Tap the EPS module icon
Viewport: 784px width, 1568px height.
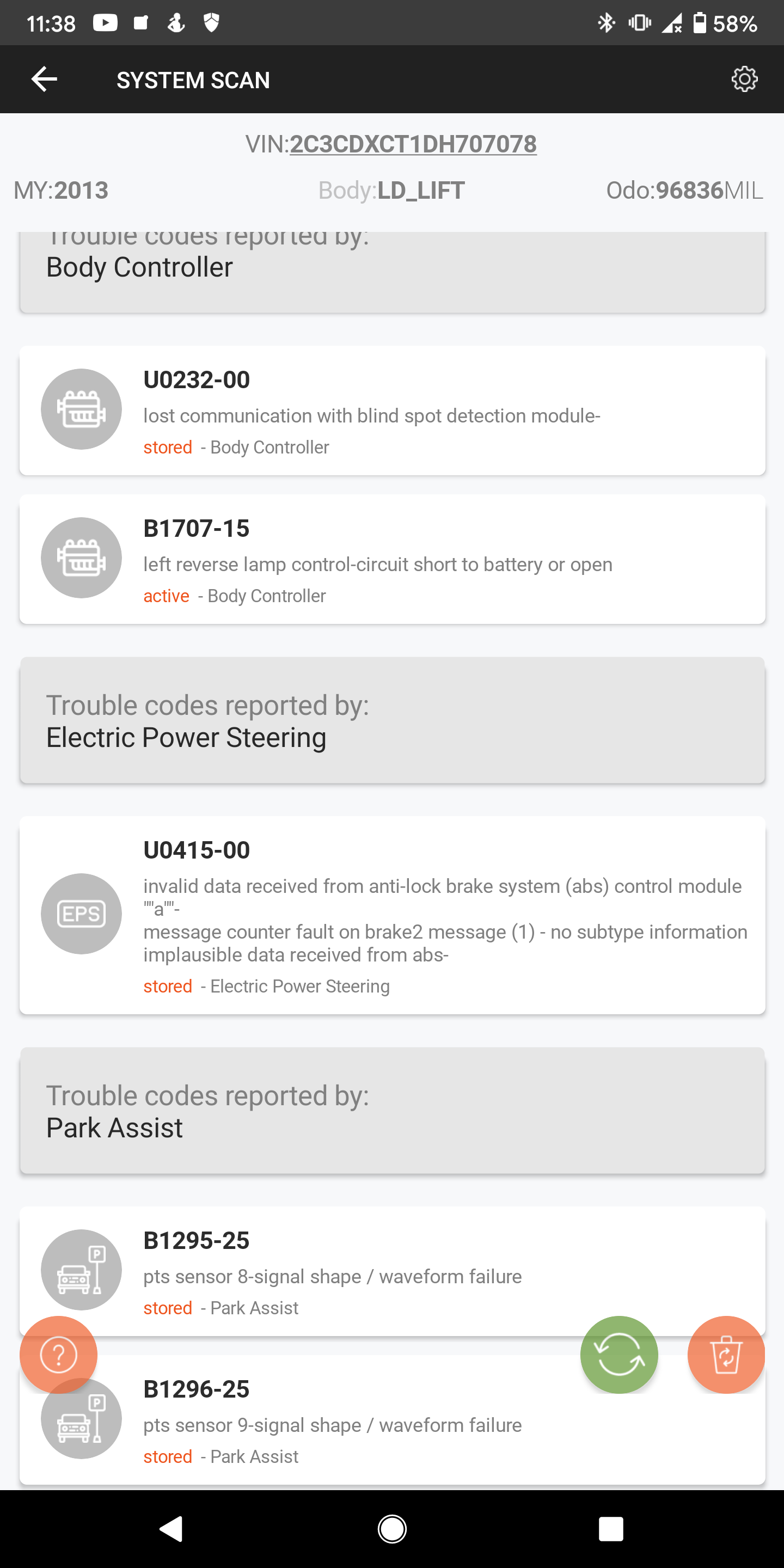[x=81, y=913]
